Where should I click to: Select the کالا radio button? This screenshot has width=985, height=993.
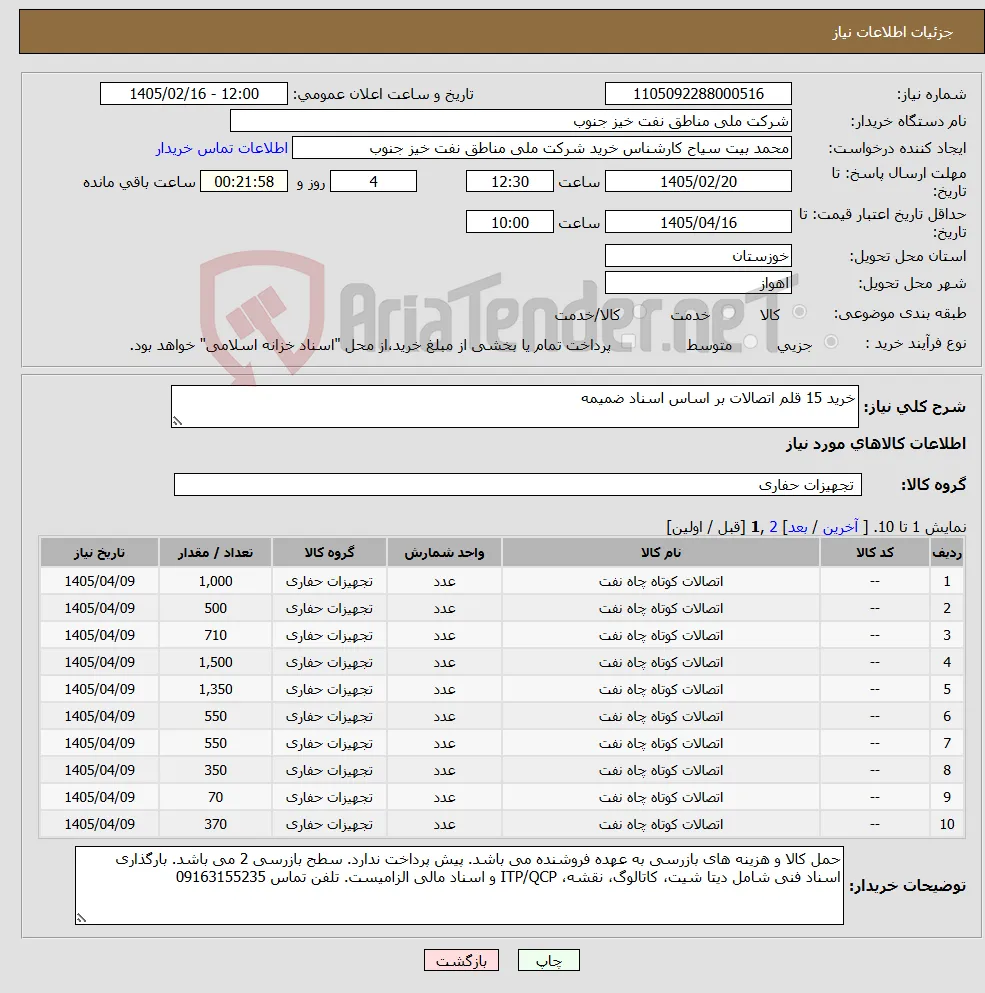click(799, 312)
